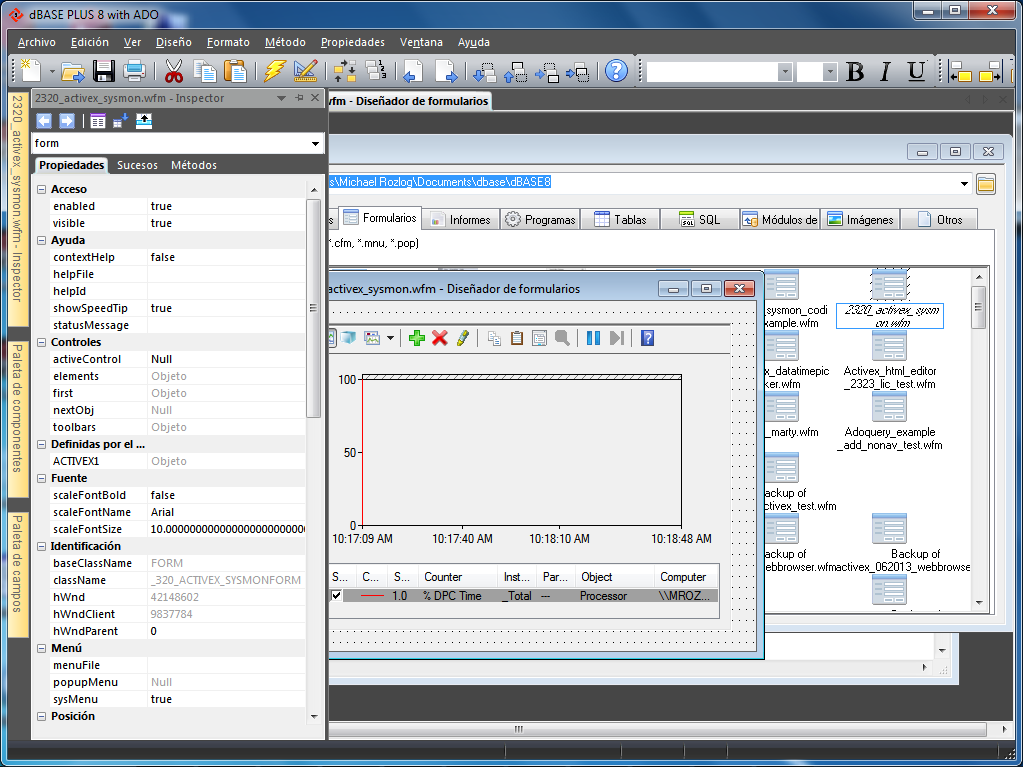Collapse the Controles property group
The height and width of the screenshot is (767, 1023).
click(x=41, y=342)
